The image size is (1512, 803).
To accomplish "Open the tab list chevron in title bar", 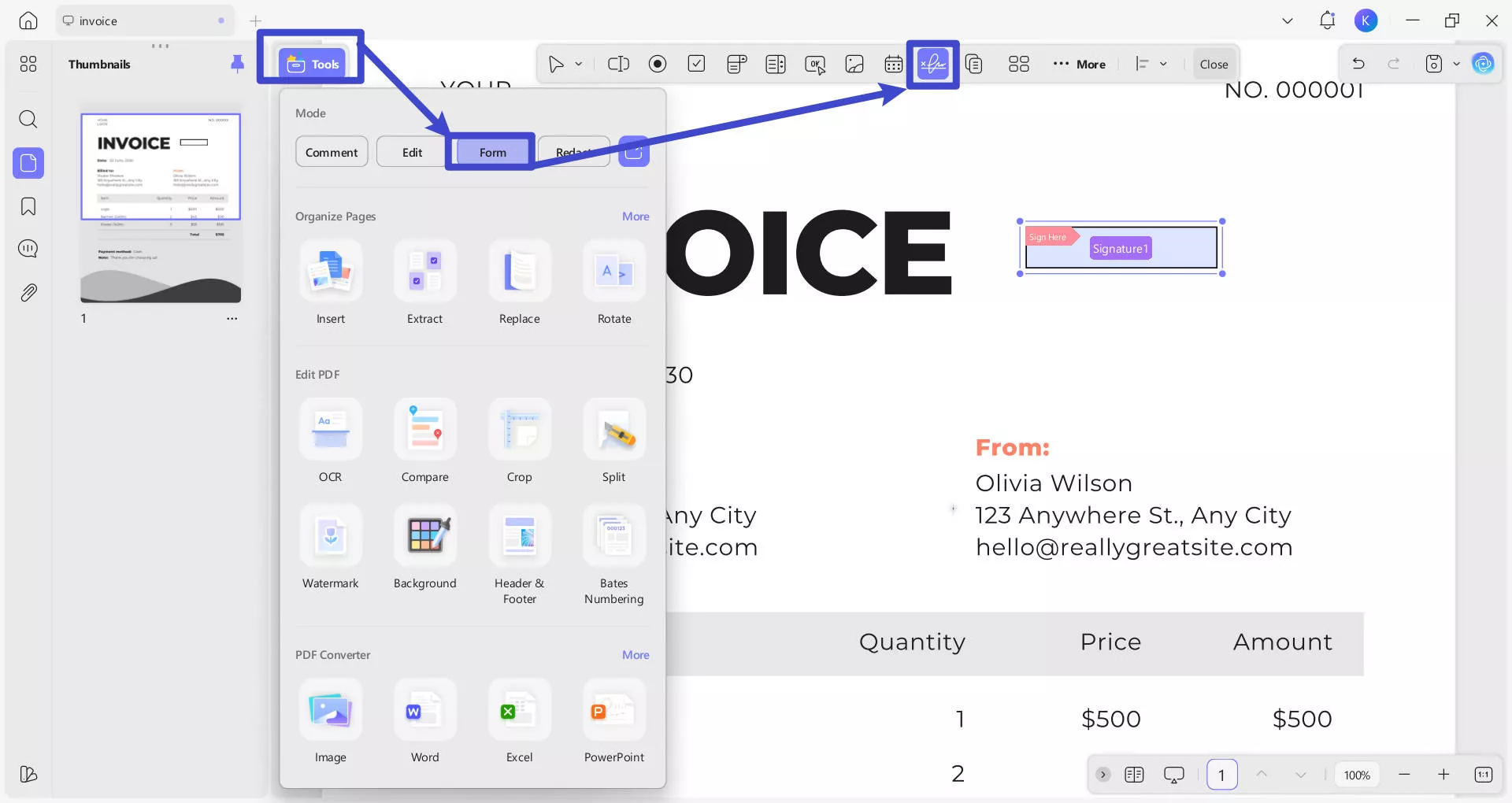I will coord(1288,21).
